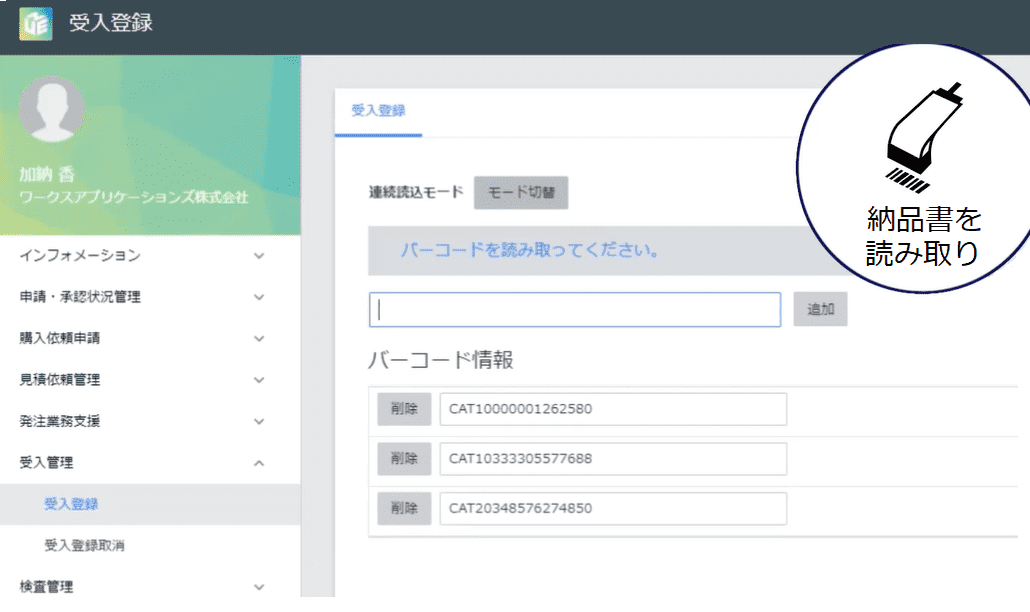Click the CAT10000001262580 barcode text field

pos(613,409)
